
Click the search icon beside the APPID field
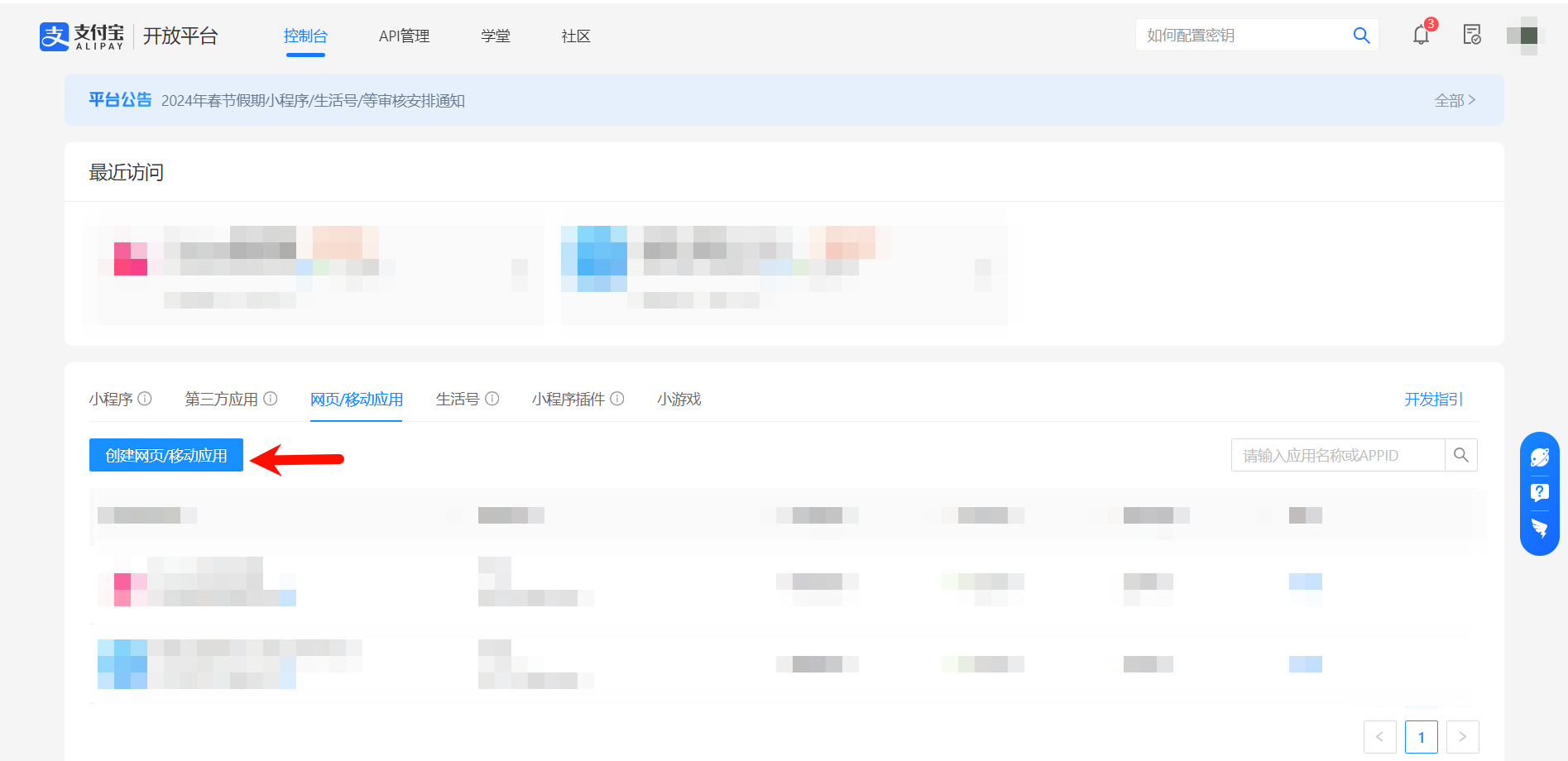coord(1461,455)
